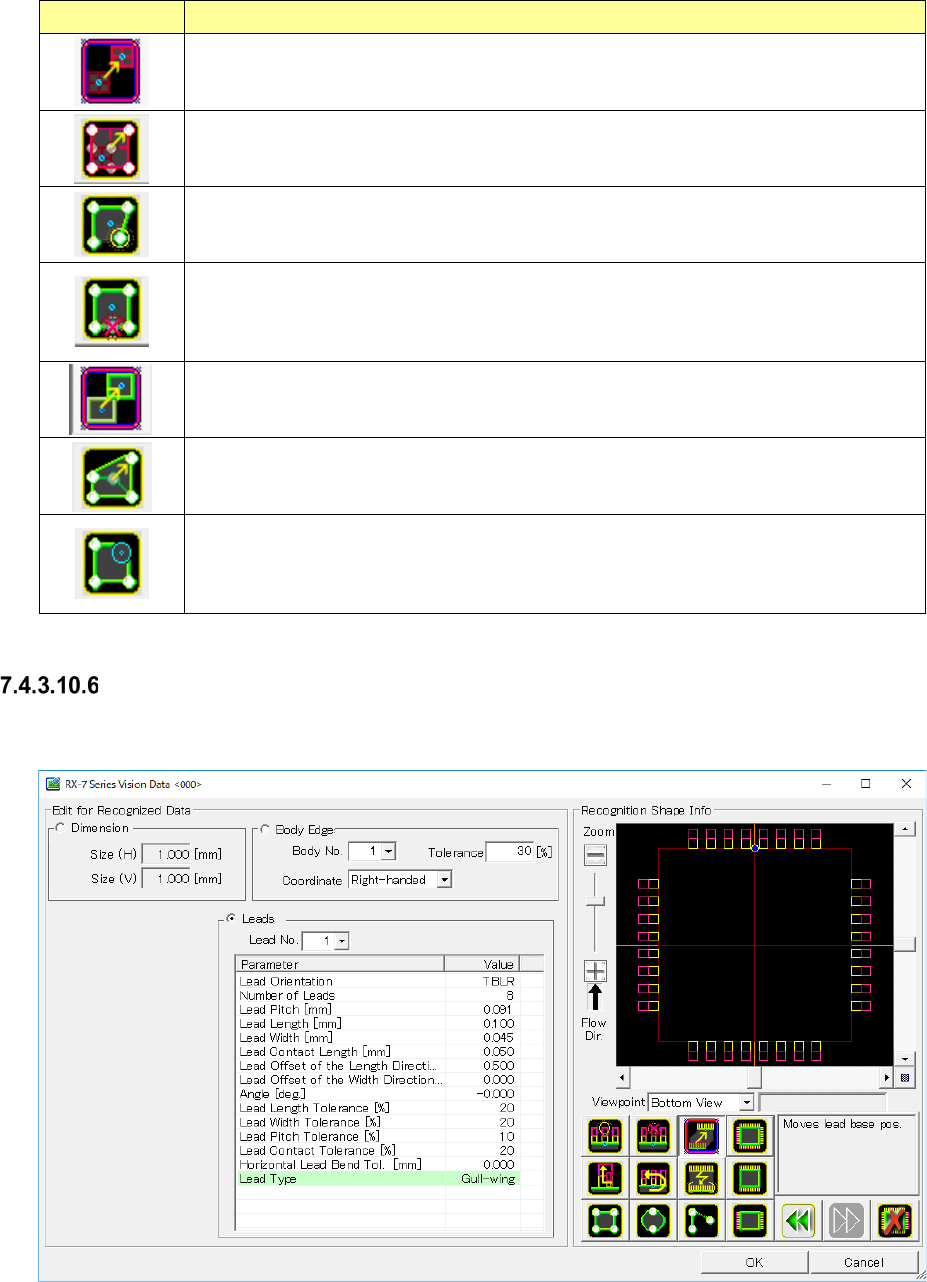Click table icon with red X on vertex

click(111, 311)
